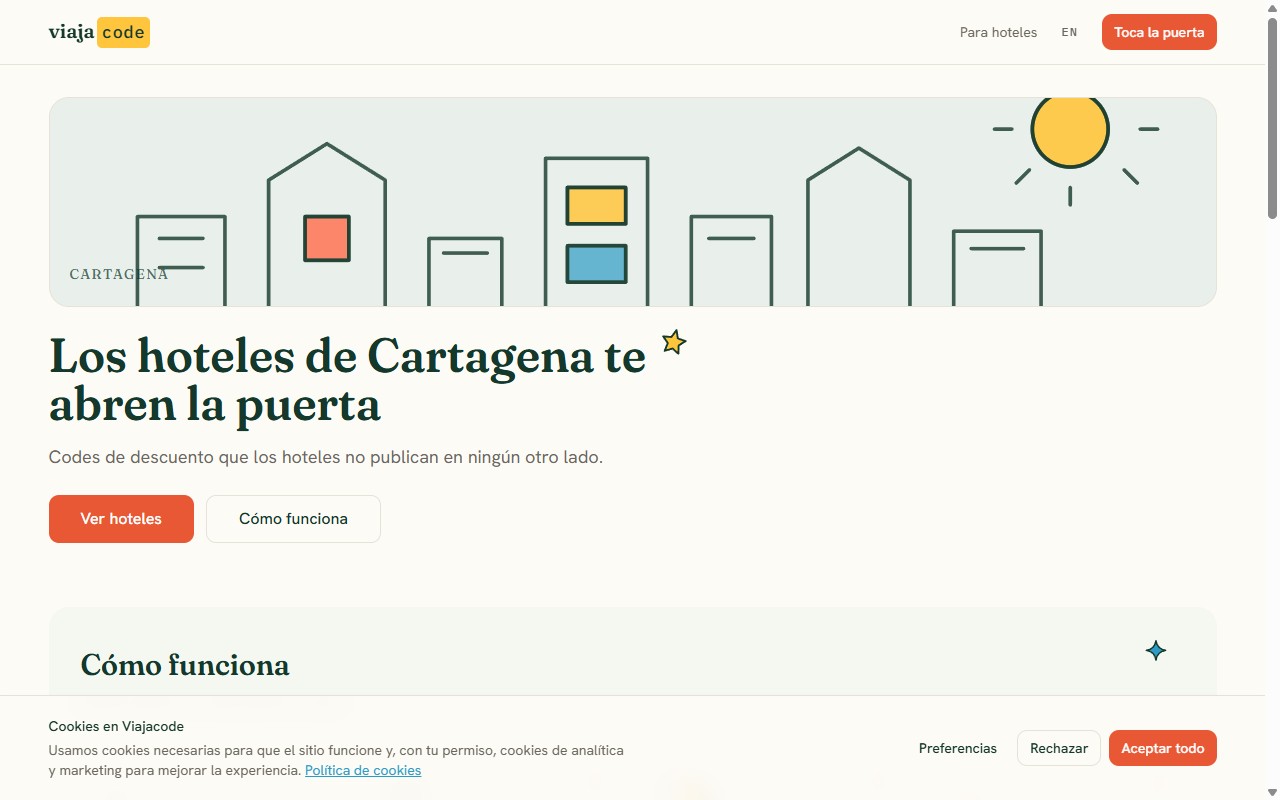Click the coral window in house illustration
The image size is (1280, 800).
click(327, 239)
